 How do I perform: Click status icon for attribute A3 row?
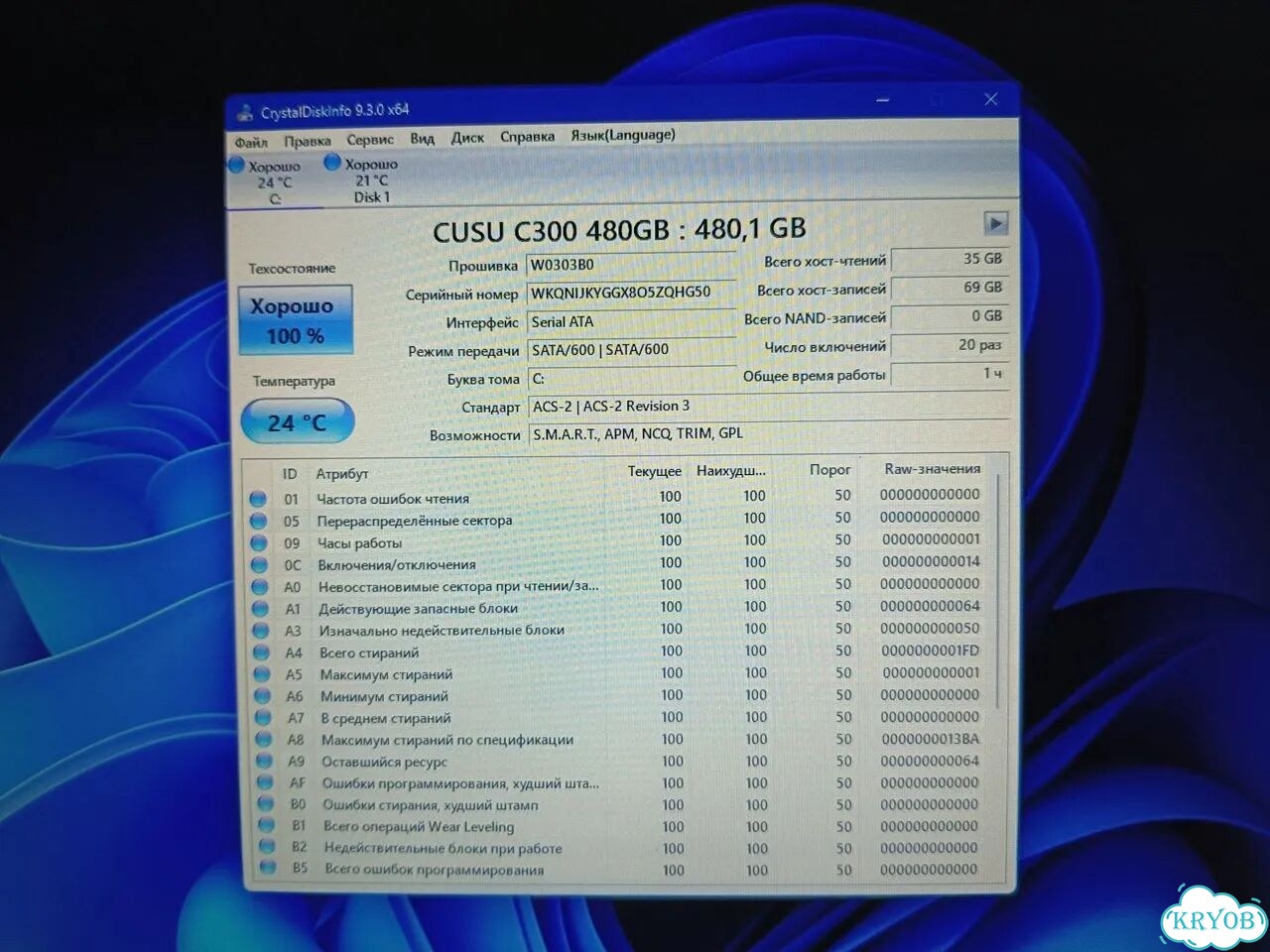(x=261, y=631)
